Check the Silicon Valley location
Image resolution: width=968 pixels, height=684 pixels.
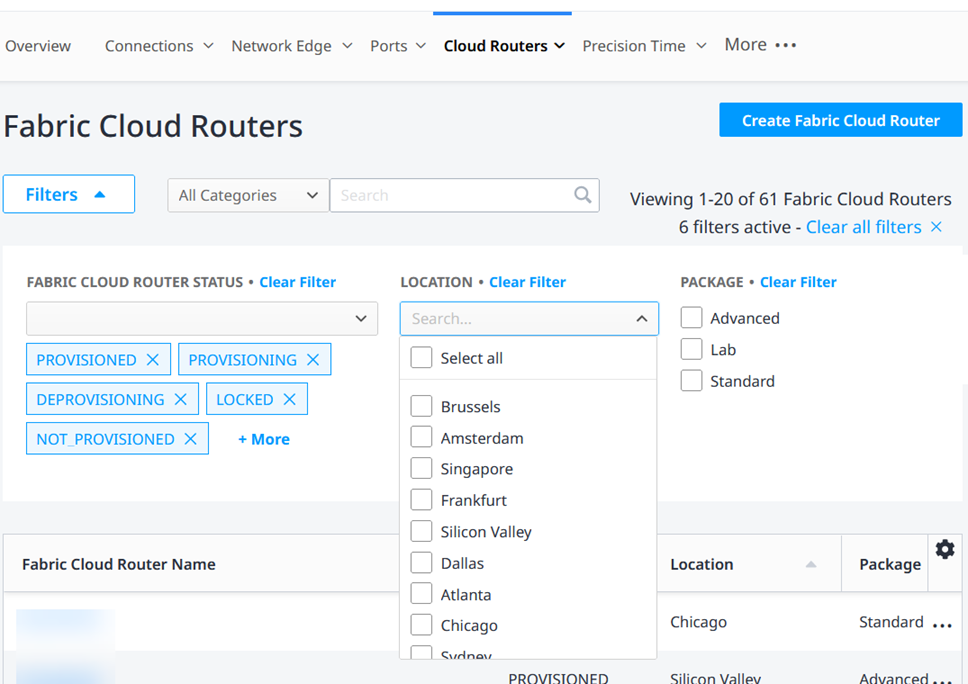pyautogui.click(x=421, y=531)
